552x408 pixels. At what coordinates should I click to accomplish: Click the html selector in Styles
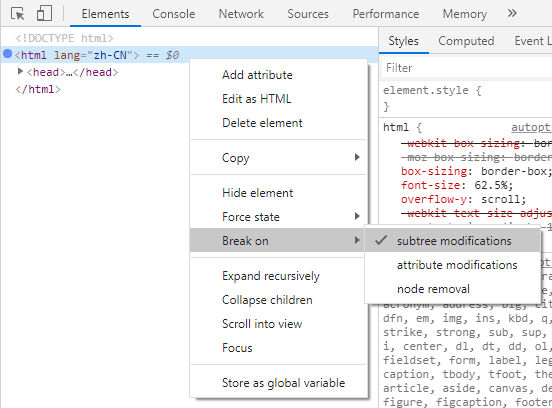point(396,127)
